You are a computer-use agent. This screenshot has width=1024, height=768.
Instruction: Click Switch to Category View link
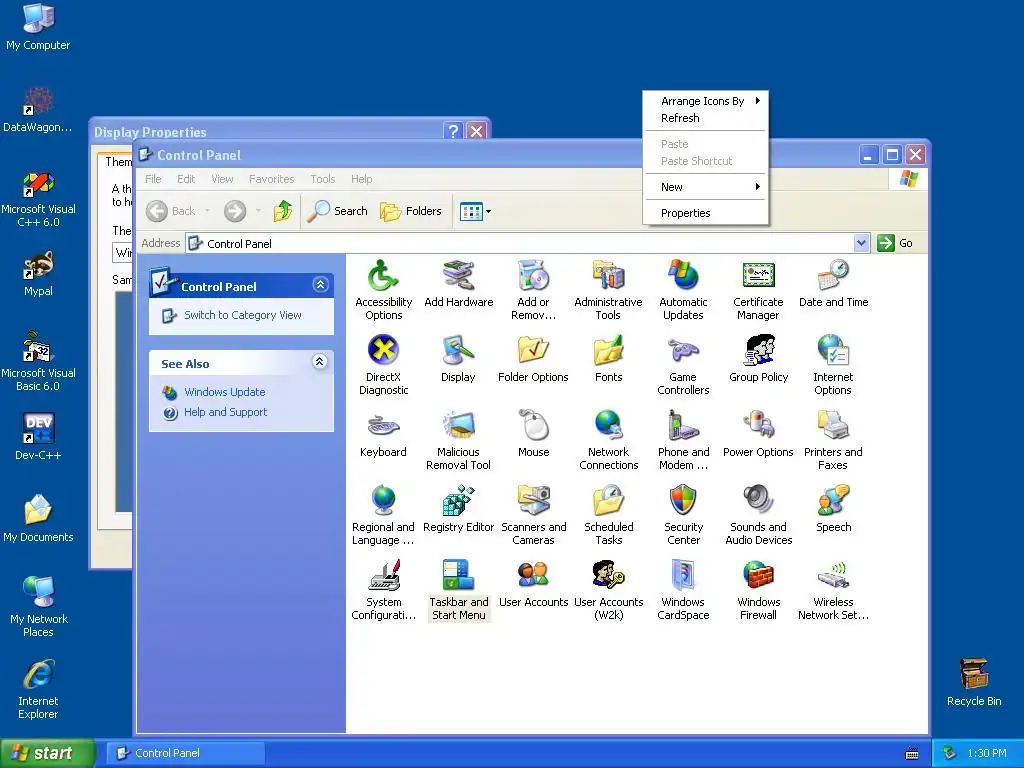tap(242, 315)
